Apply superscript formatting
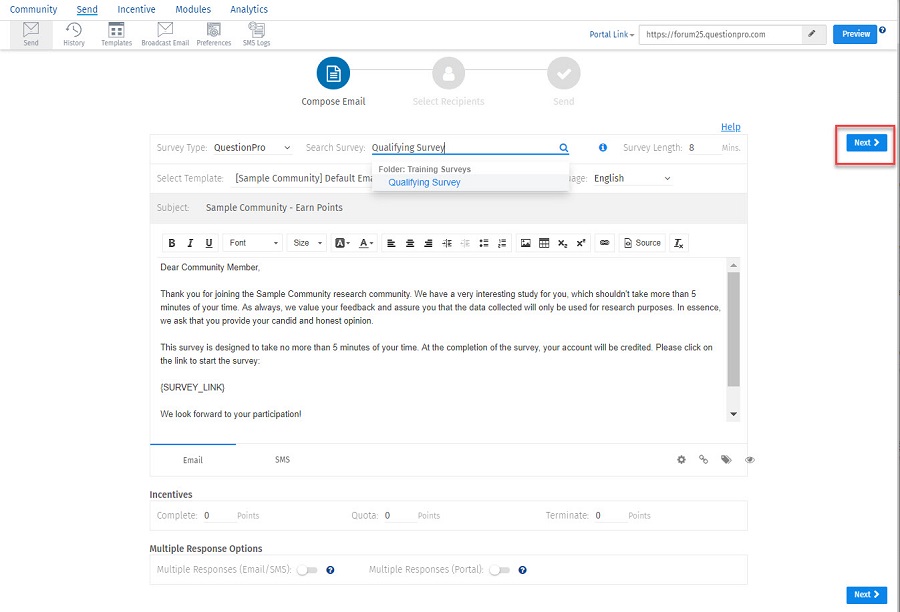 coord(581,243)
